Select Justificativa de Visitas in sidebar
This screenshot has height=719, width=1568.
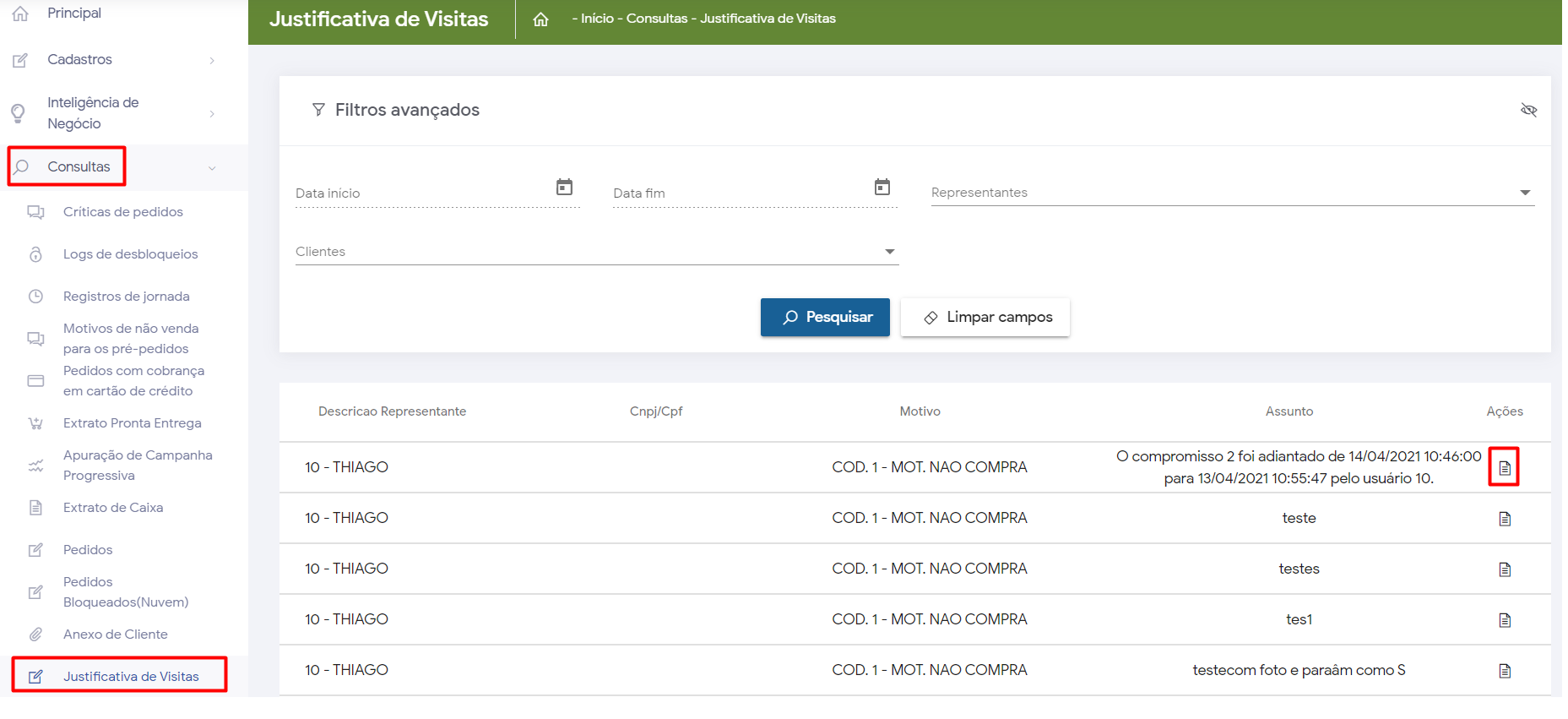(x=131, y=677)
